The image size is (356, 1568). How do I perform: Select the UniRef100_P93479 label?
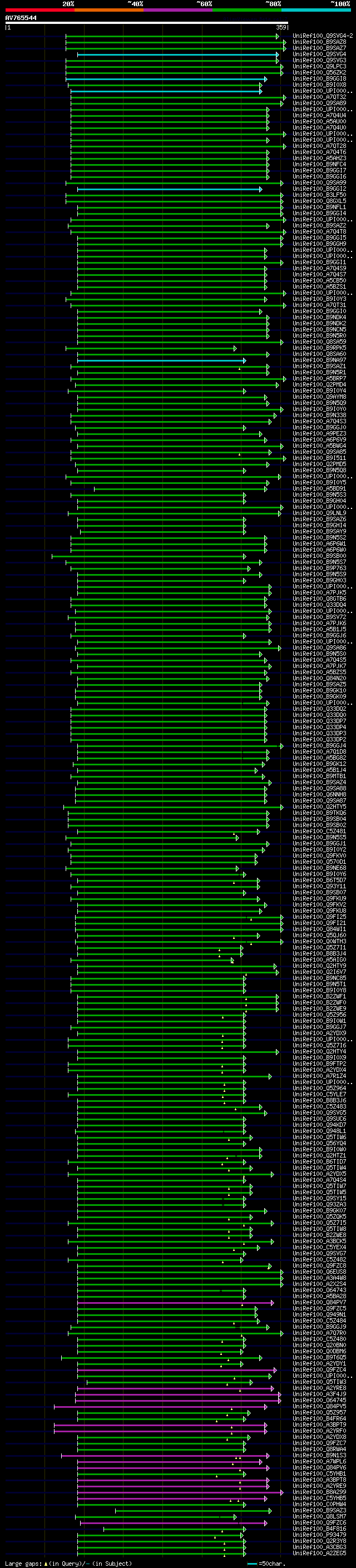tap(319, 1535)
